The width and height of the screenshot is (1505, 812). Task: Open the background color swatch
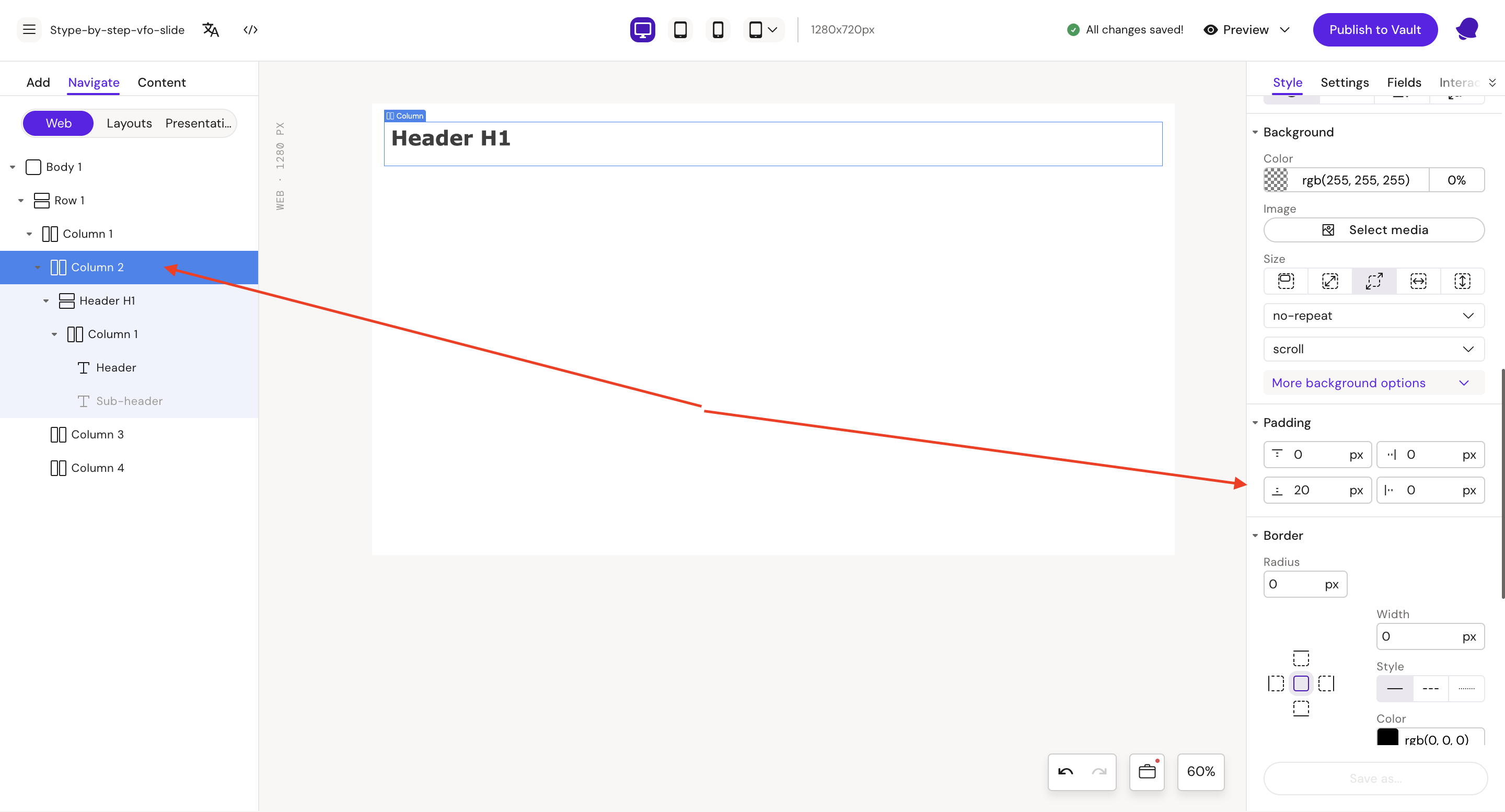click(x=1276, y=180)
